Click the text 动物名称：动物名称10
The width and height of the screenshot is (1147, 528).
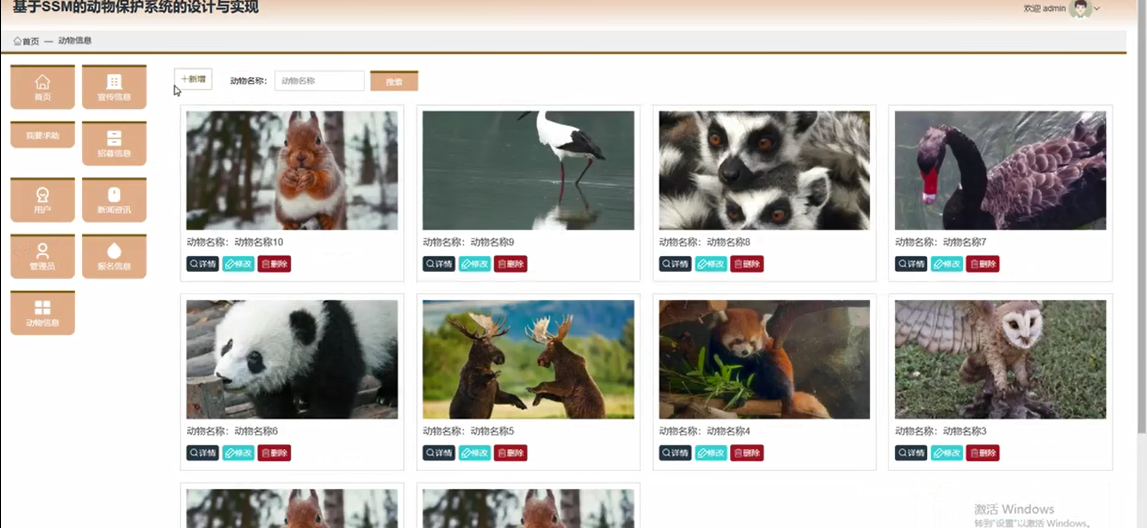[235, 242]
